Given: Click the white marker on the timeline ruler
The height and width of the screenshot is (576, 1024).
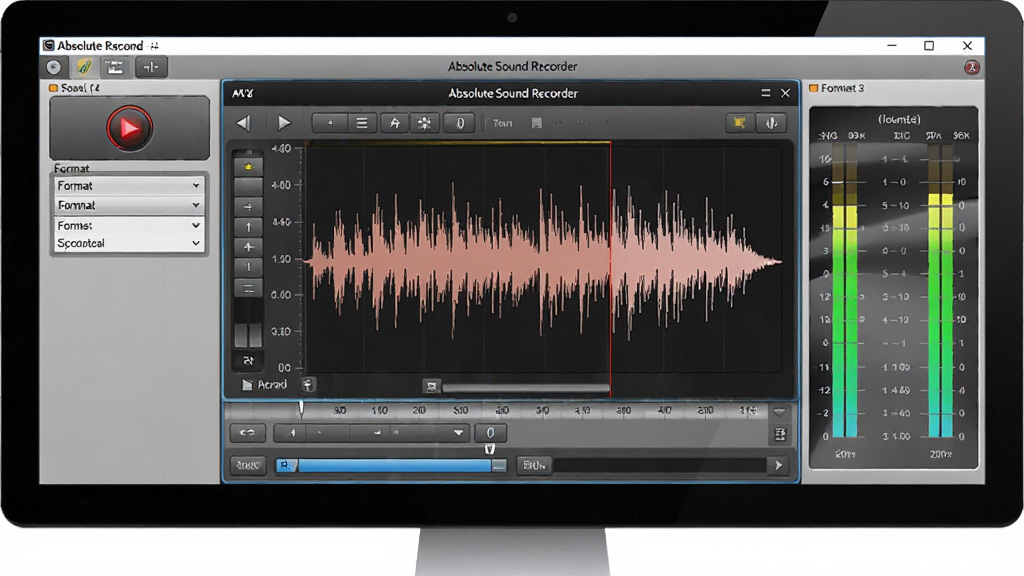Looking at the screenshot, I should pyautogui.click(x=300, y=409).
